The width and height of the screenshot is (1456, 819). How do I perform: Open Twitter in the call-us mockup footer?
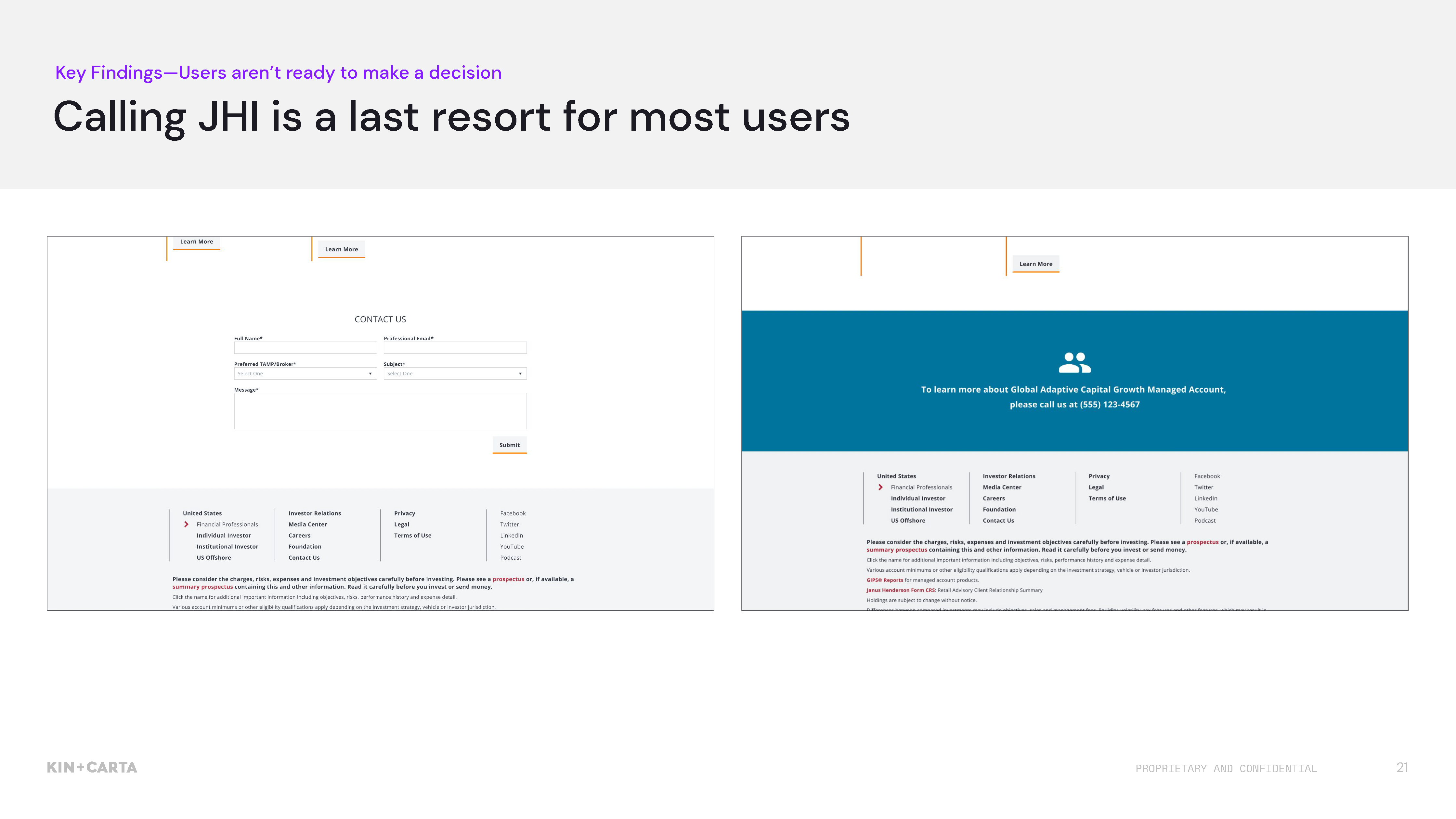tap(1203, 487)
